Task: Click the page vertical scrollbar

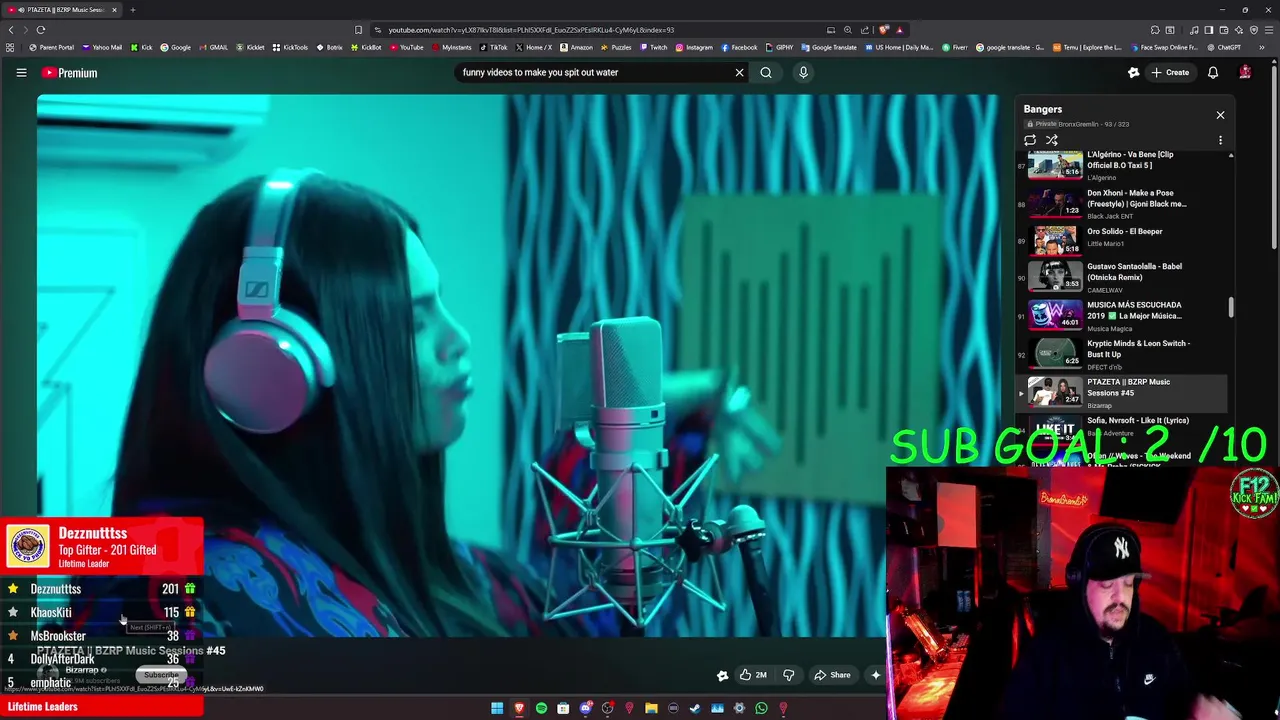Action: pyautogui.click(x=1275, y=155)
